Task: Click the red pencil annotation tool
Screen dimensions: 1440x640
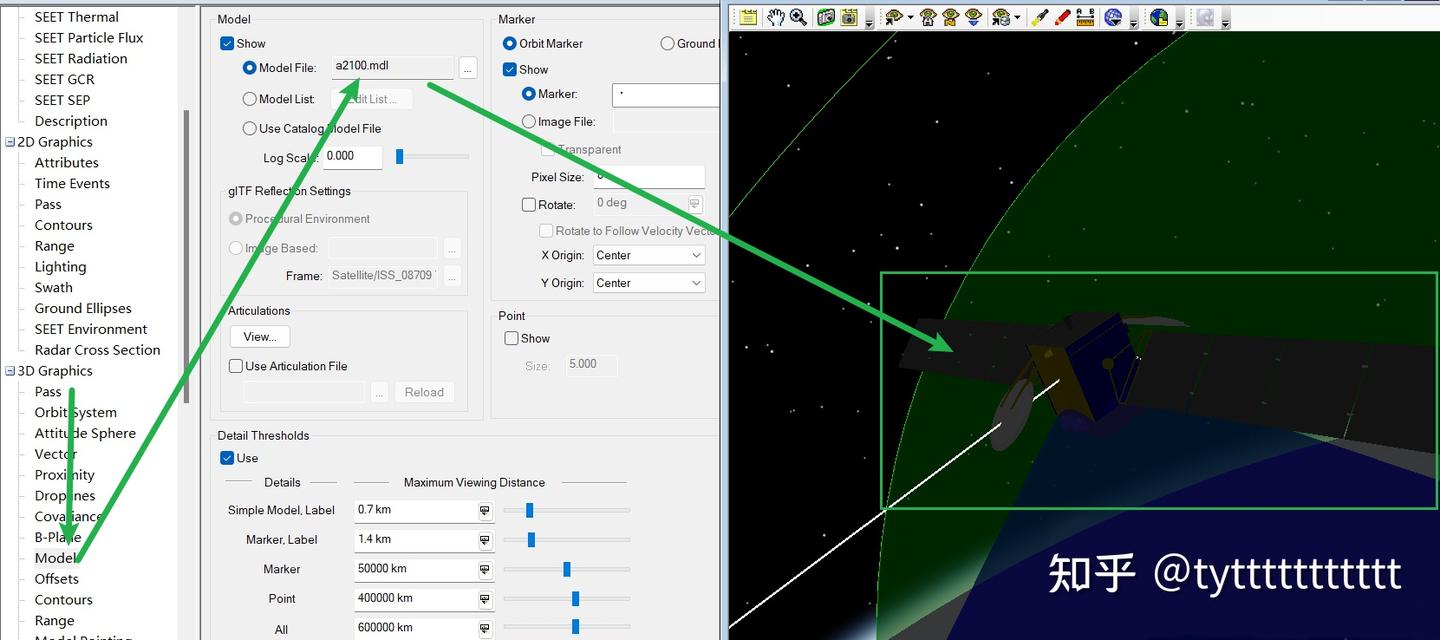Action: tap(1063, 17)
